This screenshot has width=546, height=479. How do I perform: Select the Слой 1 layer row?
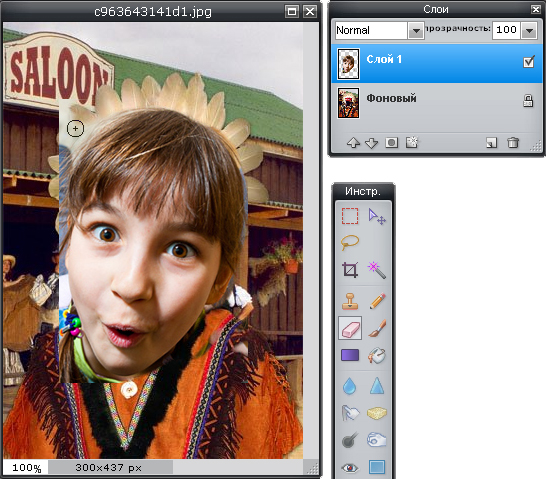tap(437, 63)
